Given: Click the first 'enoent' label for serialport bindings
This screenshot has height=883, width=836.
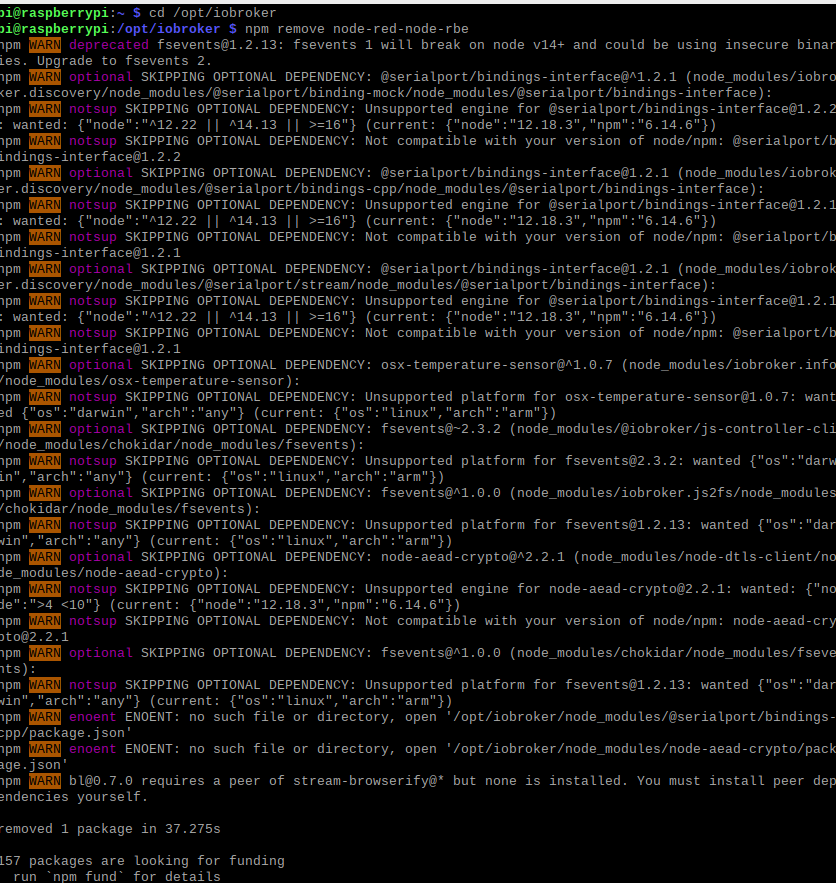Looking at the screenshot, I should tap(92, 717).
